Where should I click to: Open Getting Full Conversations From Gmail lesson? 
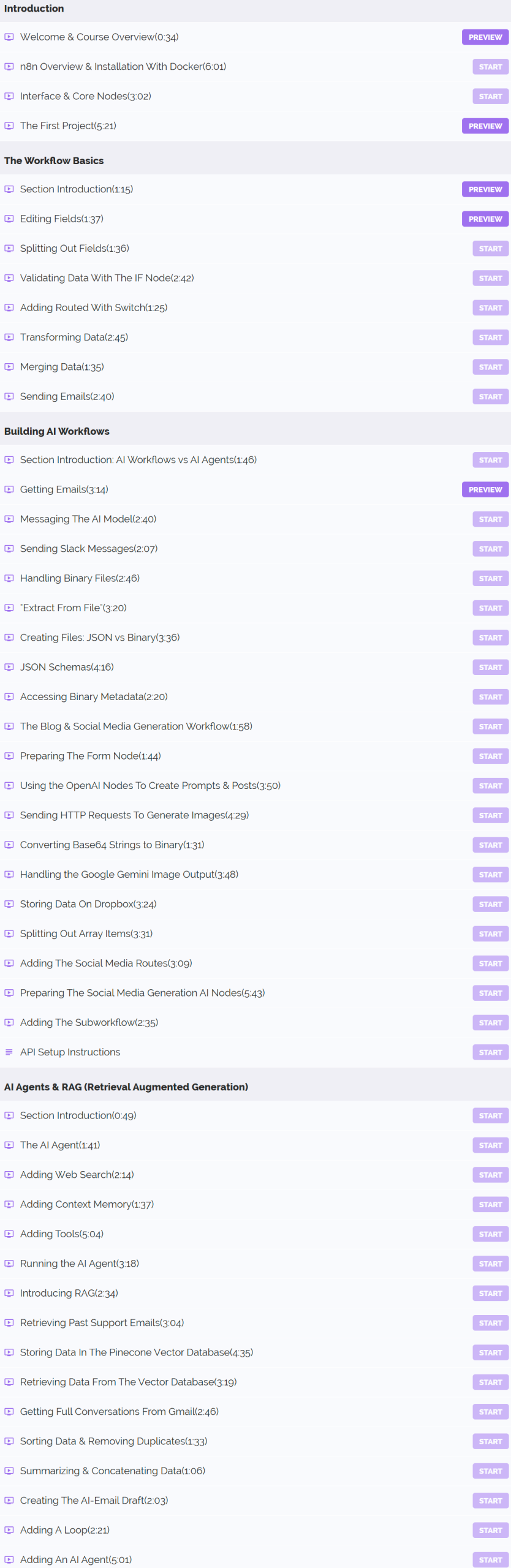pyautogui.click(x=119, y=1412)
